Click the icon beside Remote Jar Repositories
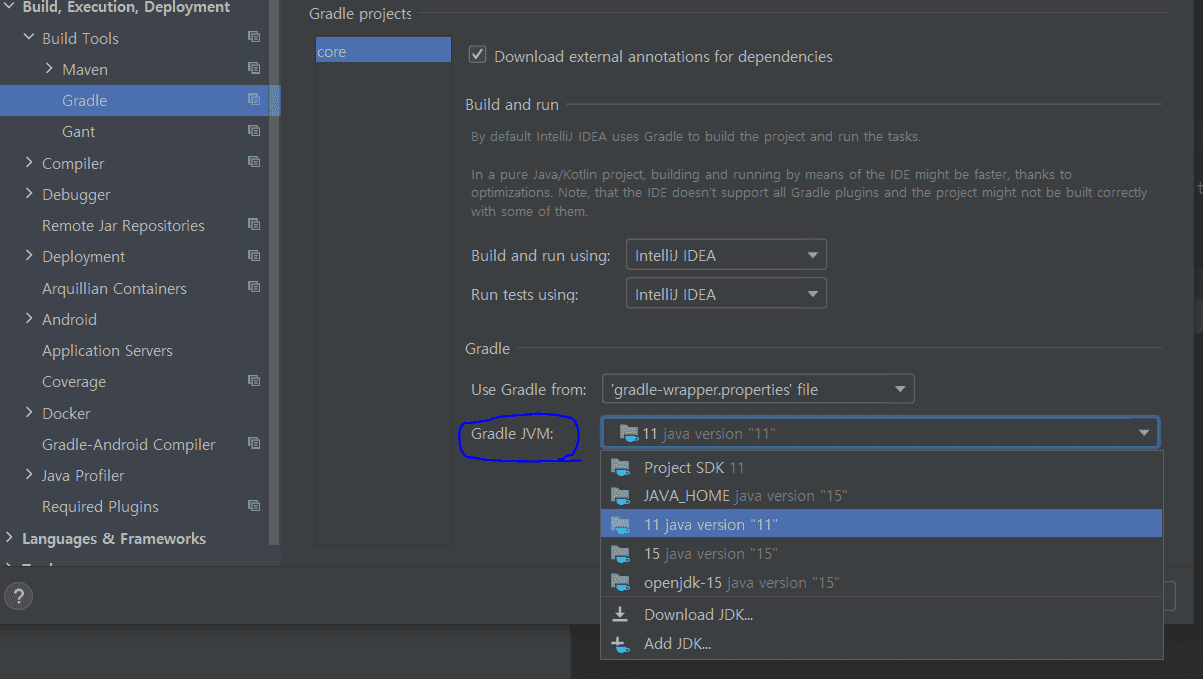This screenshot has width=1203, height=679. [254, 225]
